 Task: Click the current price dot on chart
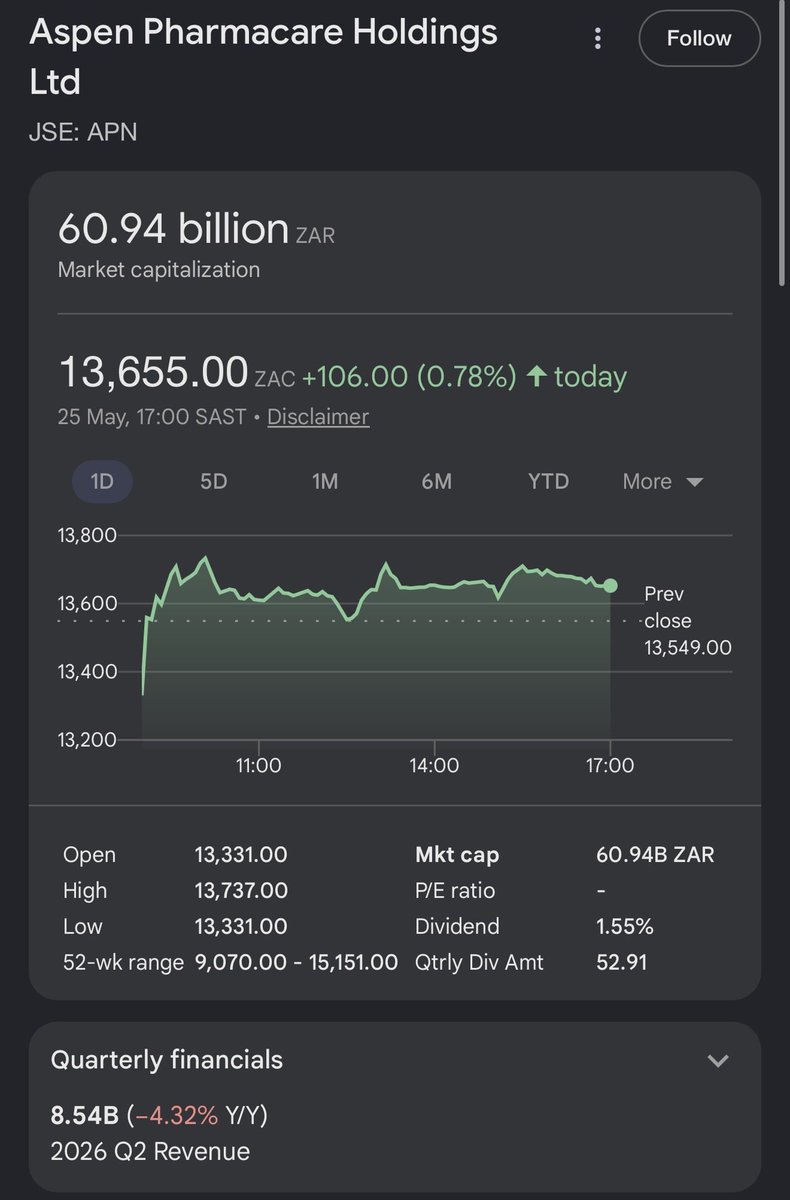610,586
